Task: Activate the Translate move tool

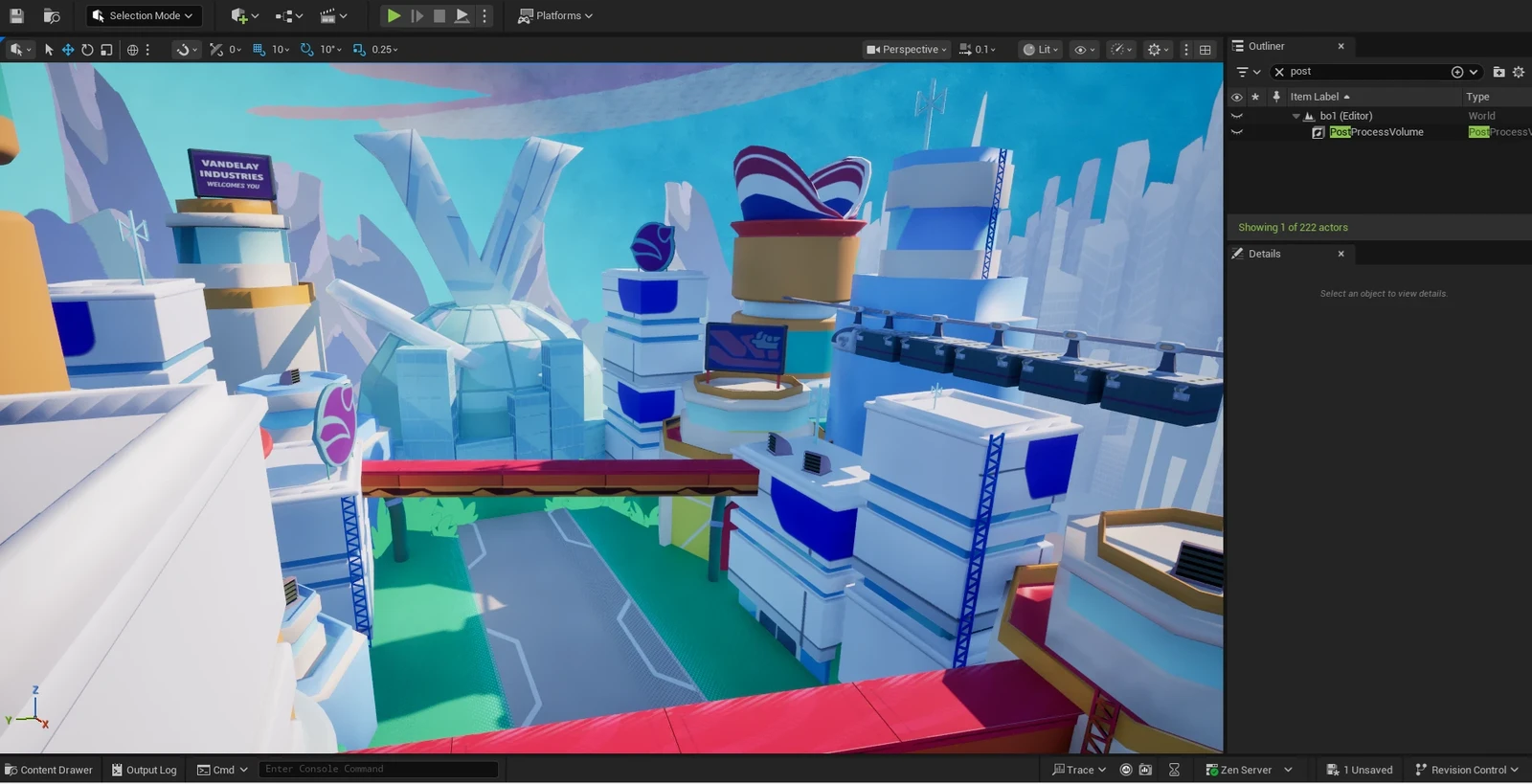Action: tap(68, 49)
